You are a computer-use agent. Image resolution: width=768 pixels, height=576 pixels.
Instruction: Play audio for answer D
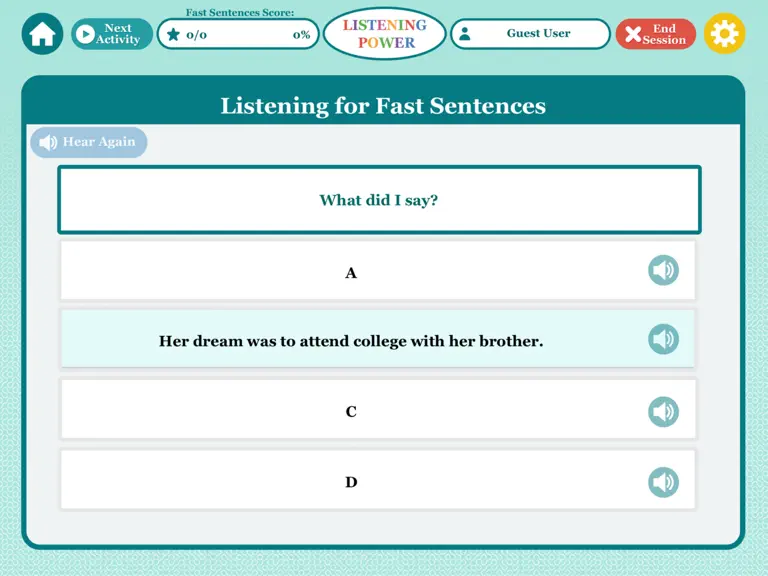pyautogui.click(x=663, y=482)
